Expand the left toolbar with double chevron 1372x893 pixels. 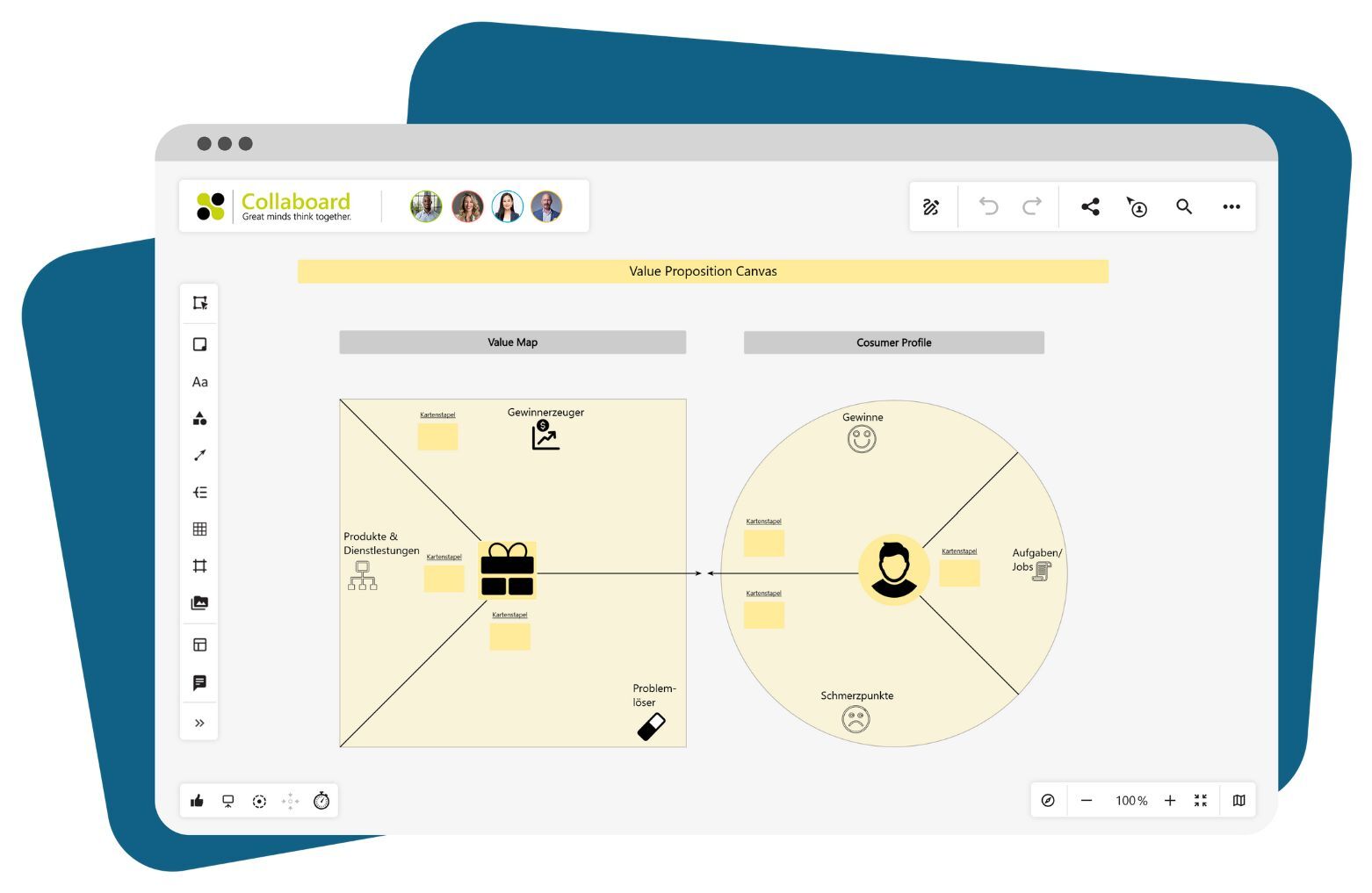[199, 724]
